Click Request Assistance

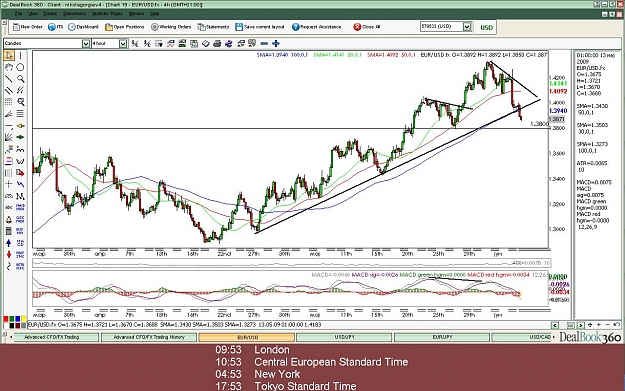pos(316,27)
